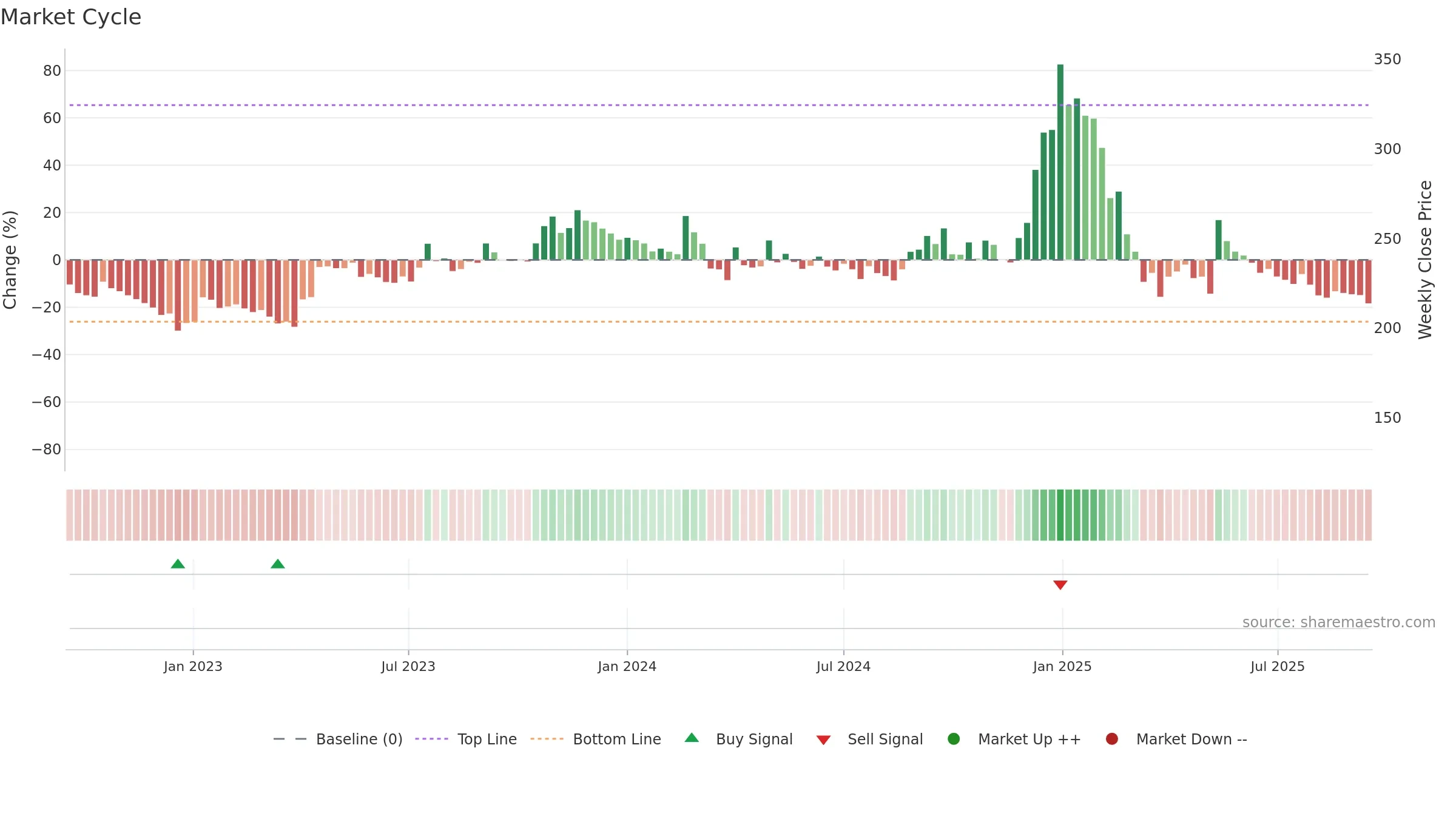This screenshot has width=1456, height=819.
Task: Toggle the Top Line legend entry
Action: pyautogui.click(x=466, y=740)
